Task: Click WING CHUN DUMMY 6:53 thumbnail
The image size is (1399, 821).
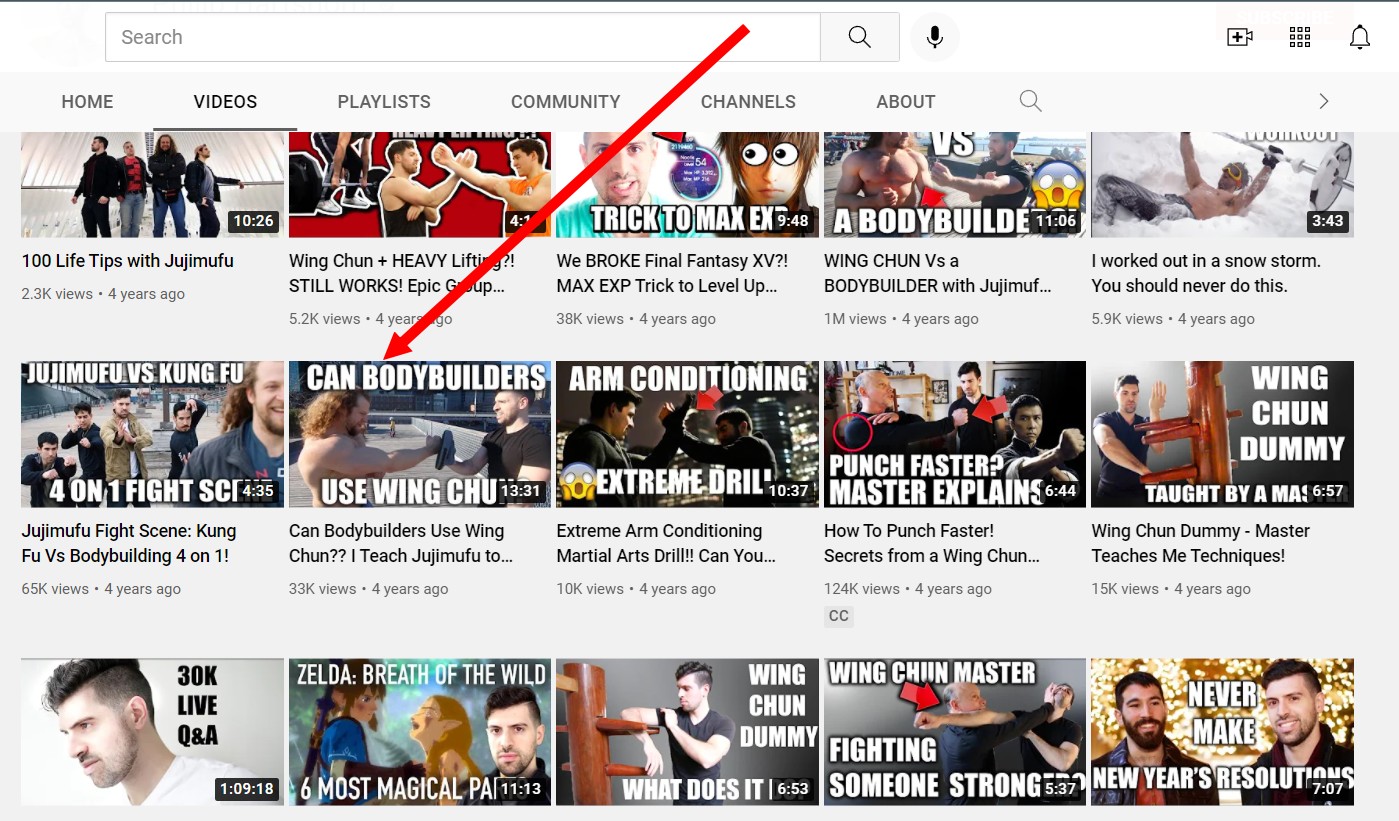Action: (x=687, y=732)
